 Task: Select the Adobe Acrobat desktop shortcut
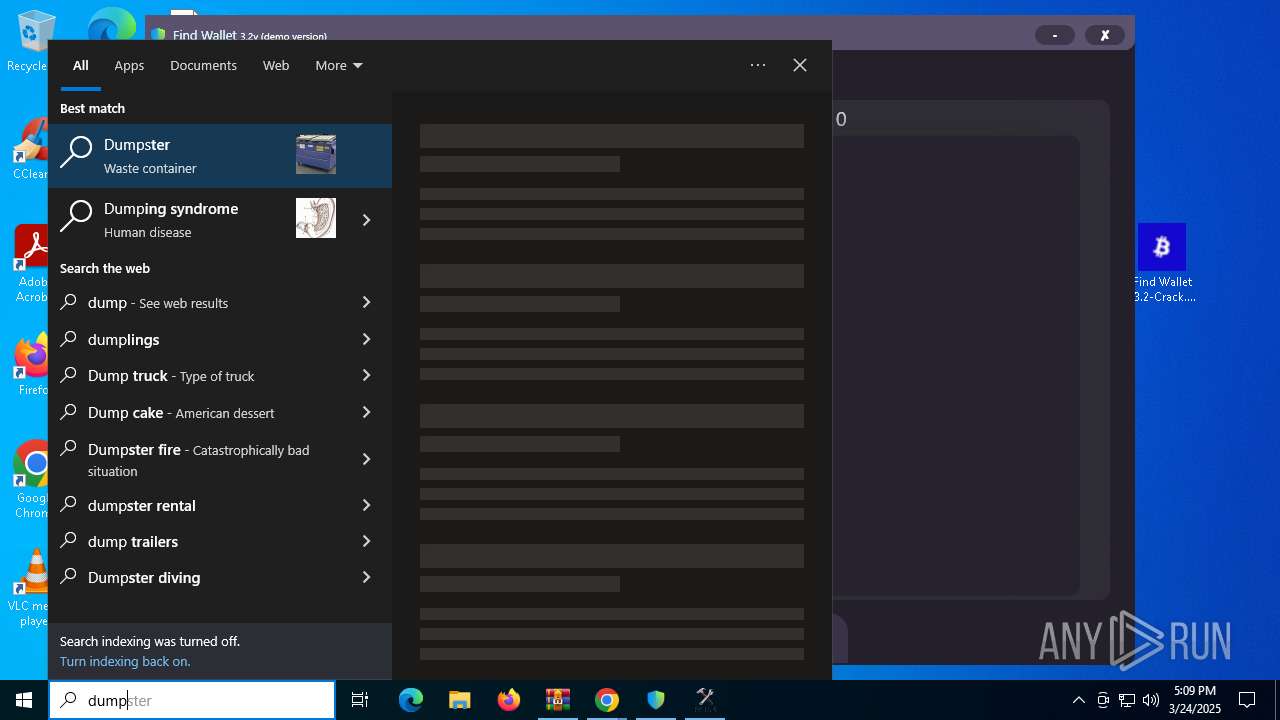click(32, 263)
